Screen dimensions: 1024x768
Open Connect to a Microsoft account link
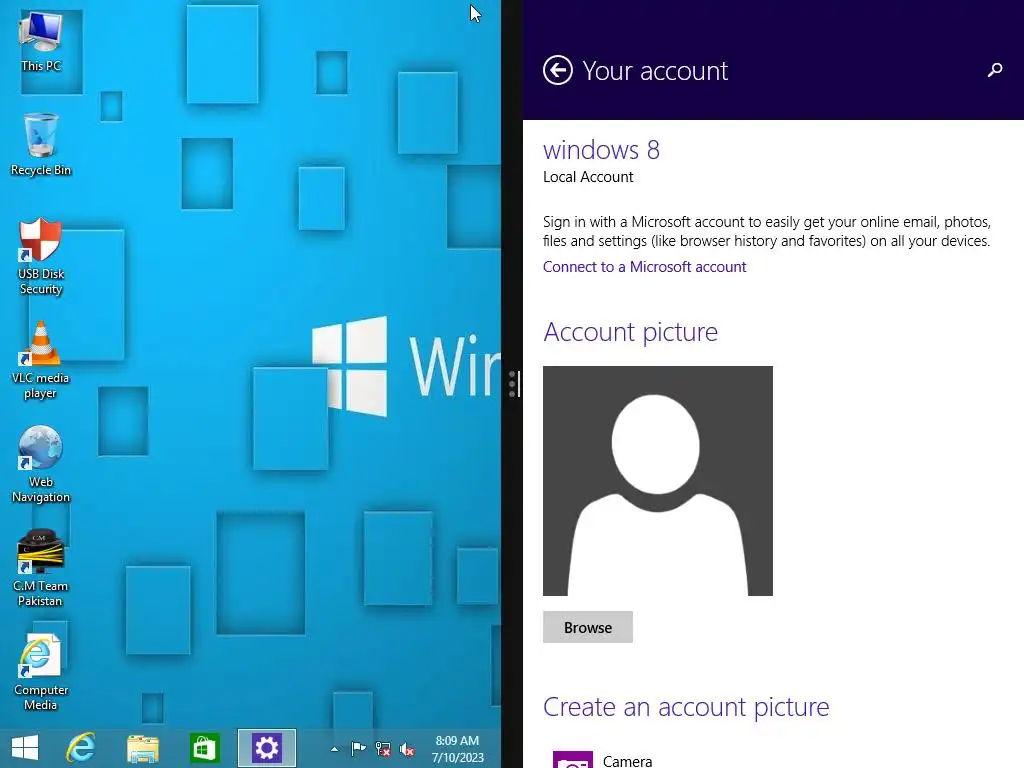point(644,266)
